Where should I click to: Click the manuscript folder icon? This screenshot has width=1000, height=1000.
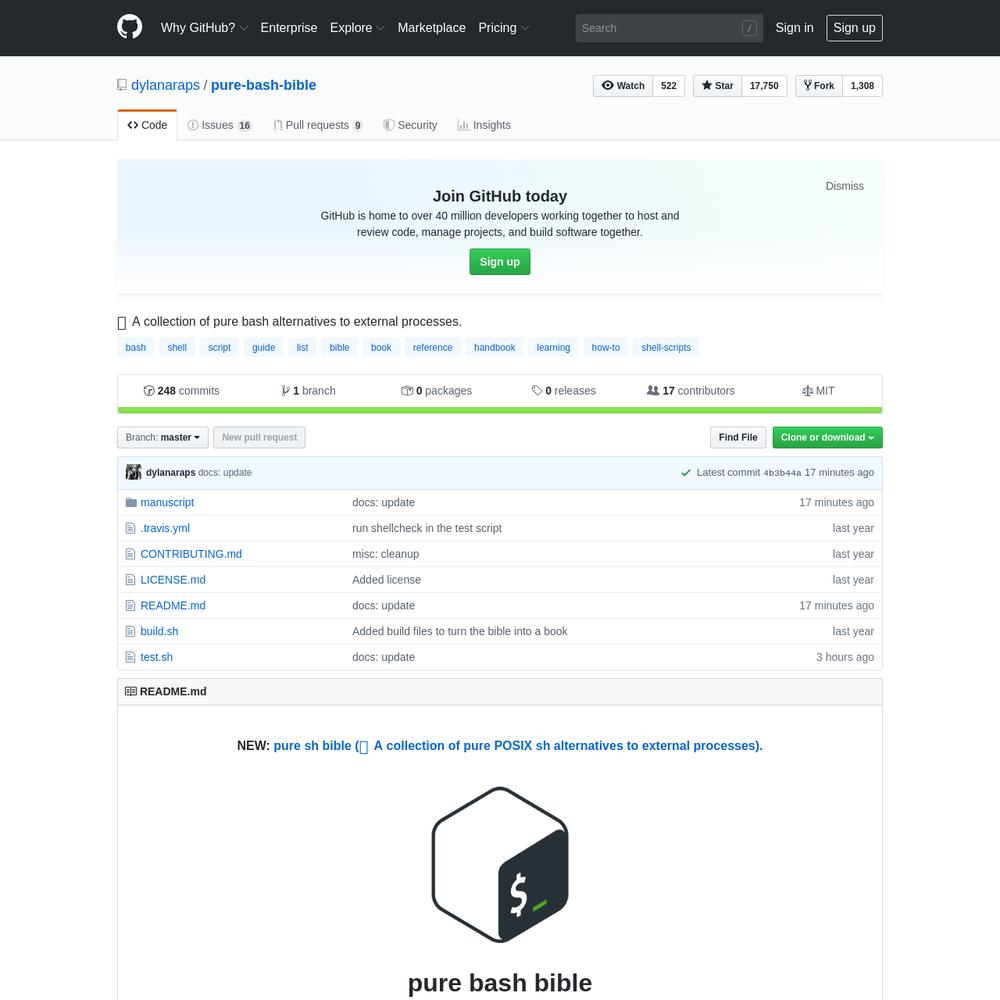click(131, 503)
